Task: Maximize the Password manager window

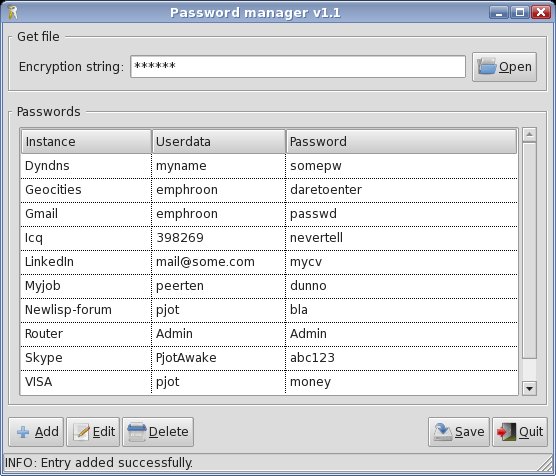Action: (x=520, y=12)
